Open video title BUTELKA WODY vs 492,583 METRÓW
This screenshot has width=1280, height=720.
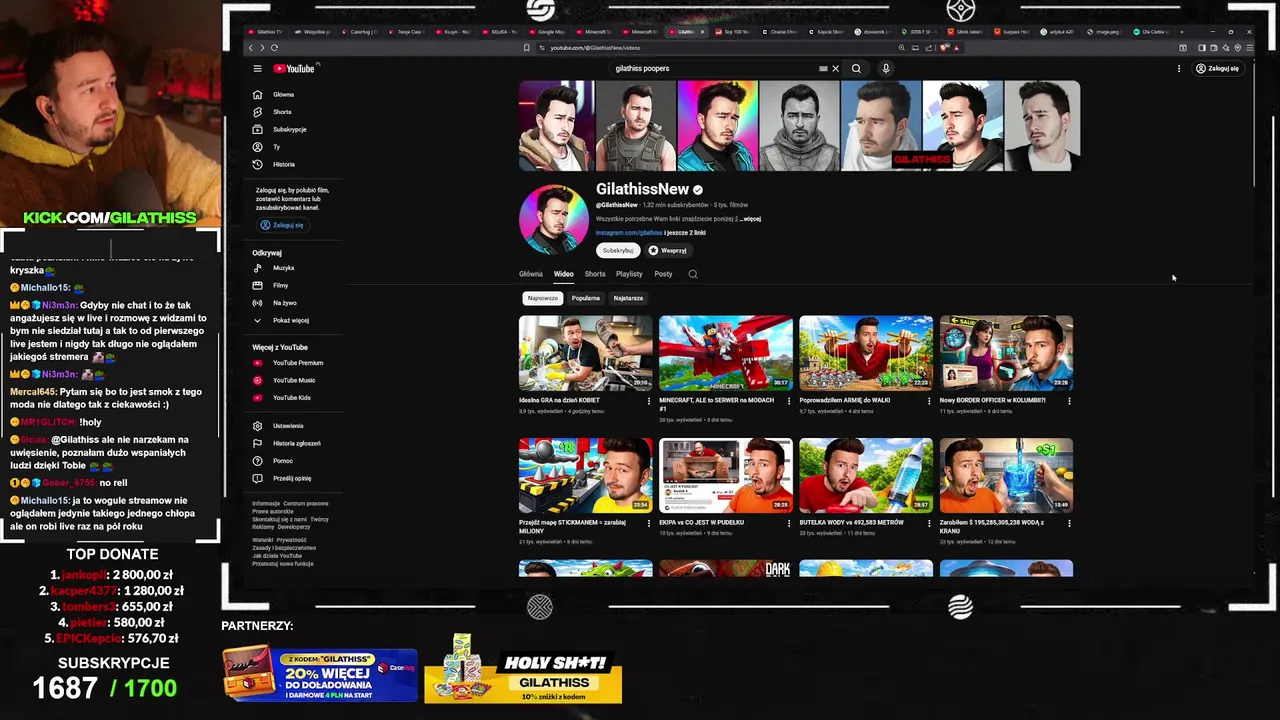pyautogui.click(x=851, y=522)
